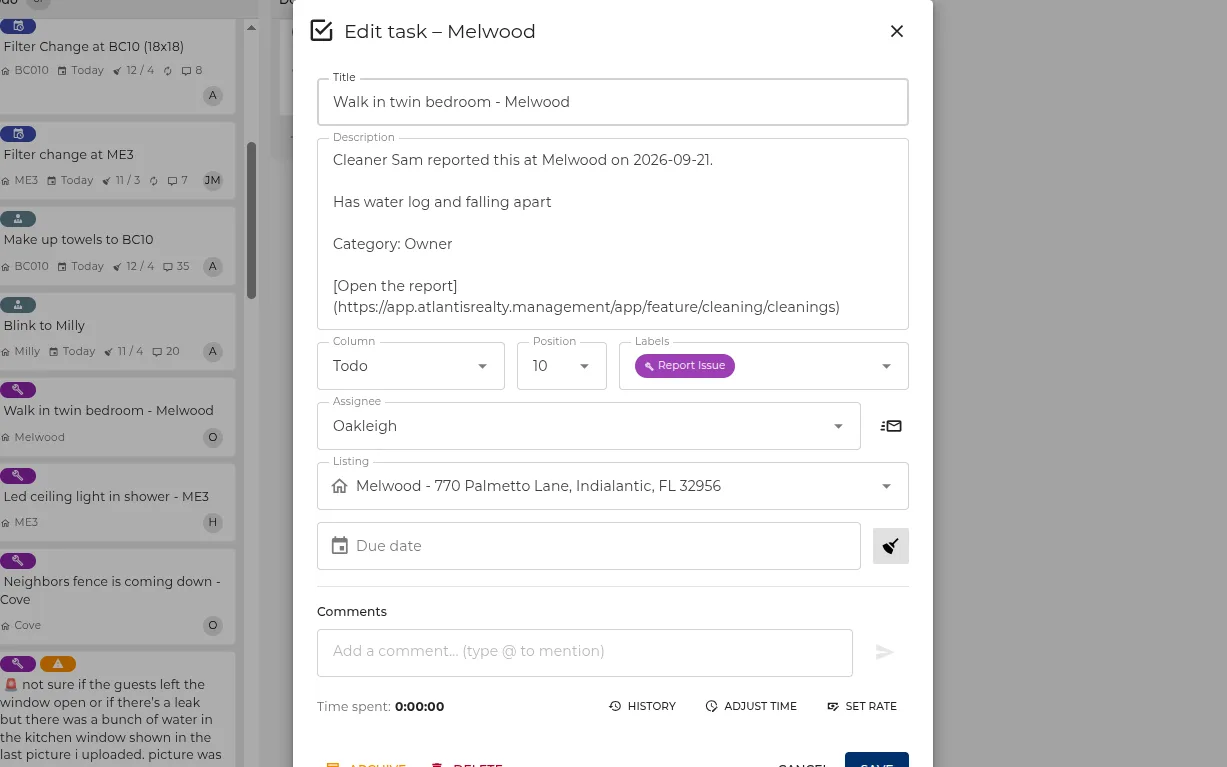Click the Due date field
The height and width of the screenshot is (767, 1227).
click(x=589, y=546)
